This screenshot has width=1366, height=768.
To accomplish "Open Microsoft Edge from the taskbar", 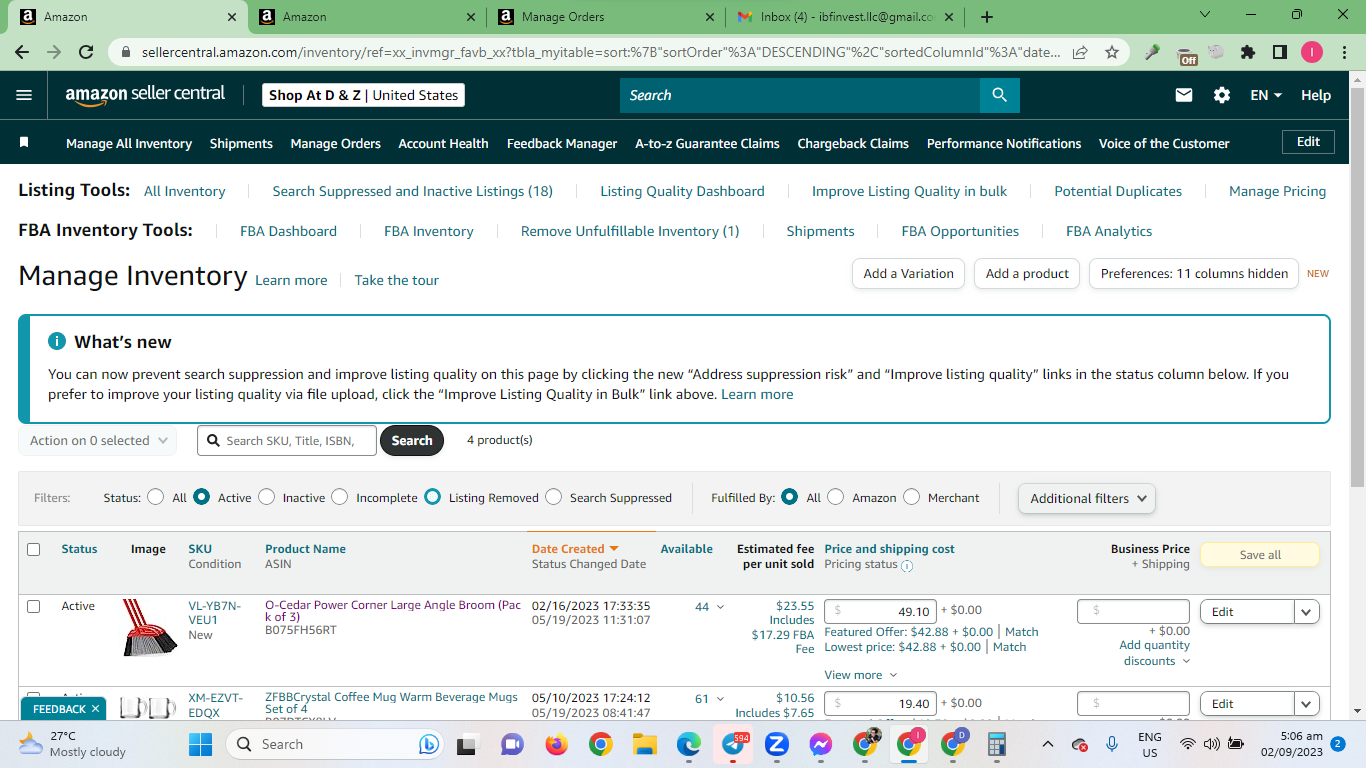I will pyautogui.click(x=688, y=744).
